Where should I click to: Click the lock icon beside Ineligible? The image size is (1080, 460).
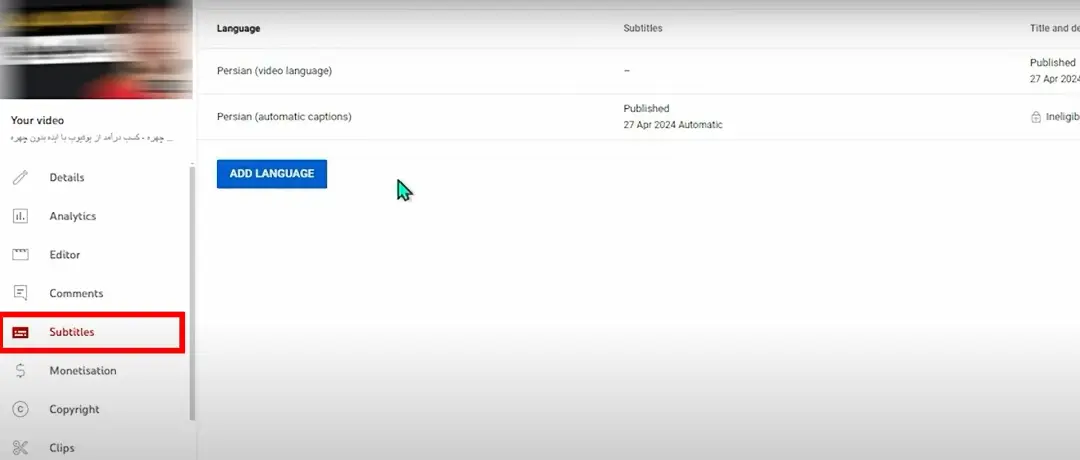(x=1035, y=117)
